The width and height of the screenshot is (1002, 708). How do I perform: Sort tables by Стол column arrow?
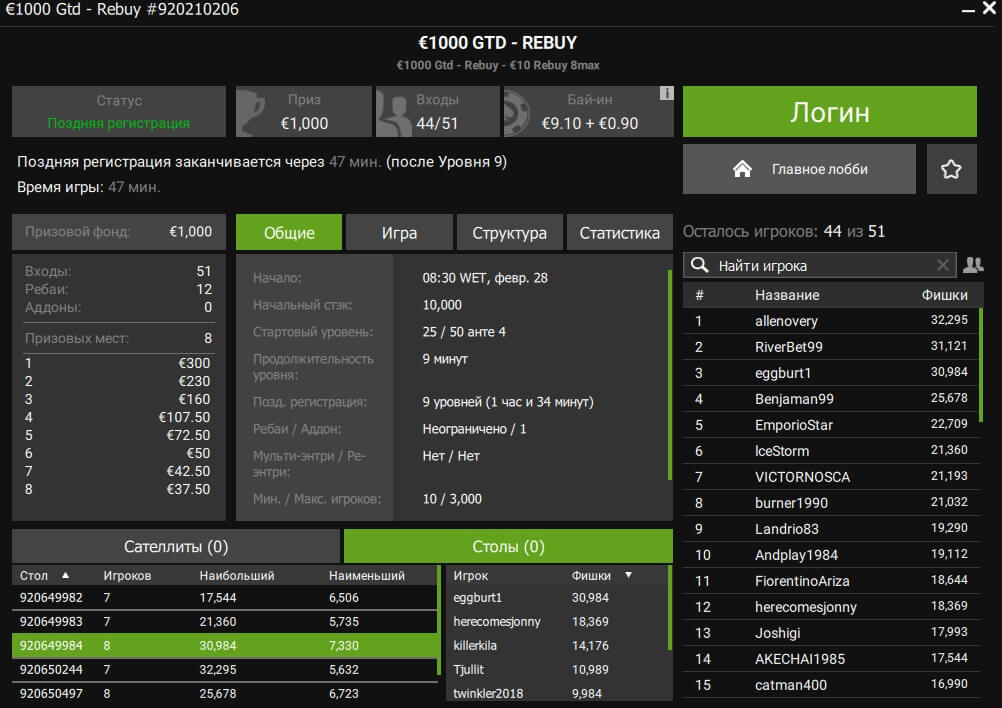tap(66, 575)
